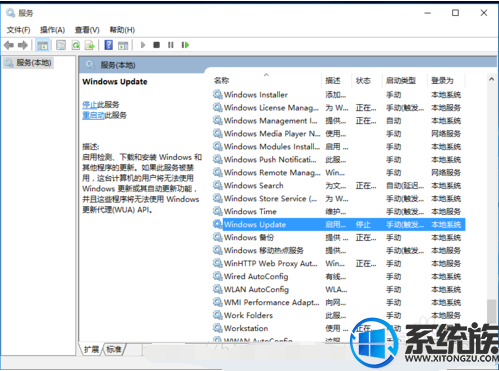Select the WLAN AutoConfig service name

coord(256,290)
